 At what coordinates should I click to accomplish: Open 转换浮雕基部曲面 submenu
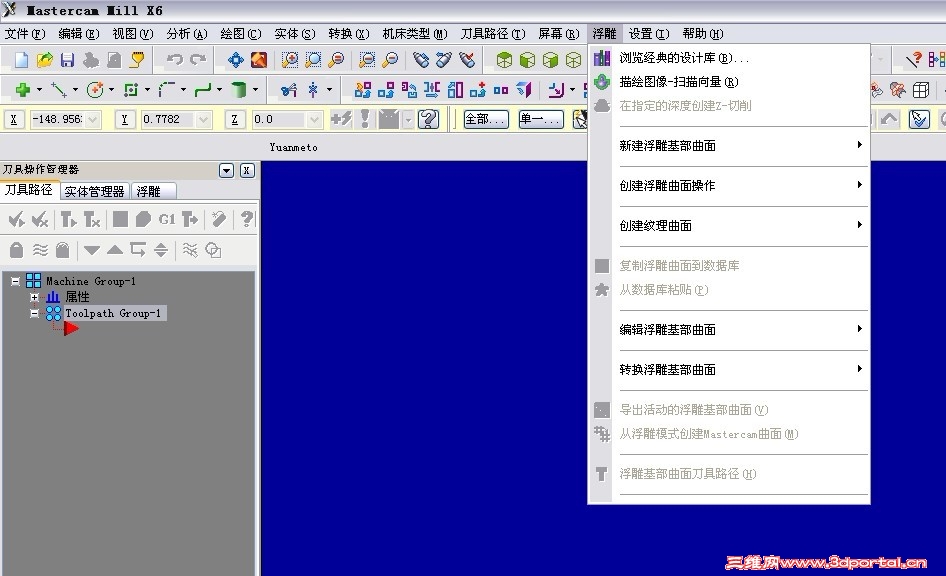point(741,369)
